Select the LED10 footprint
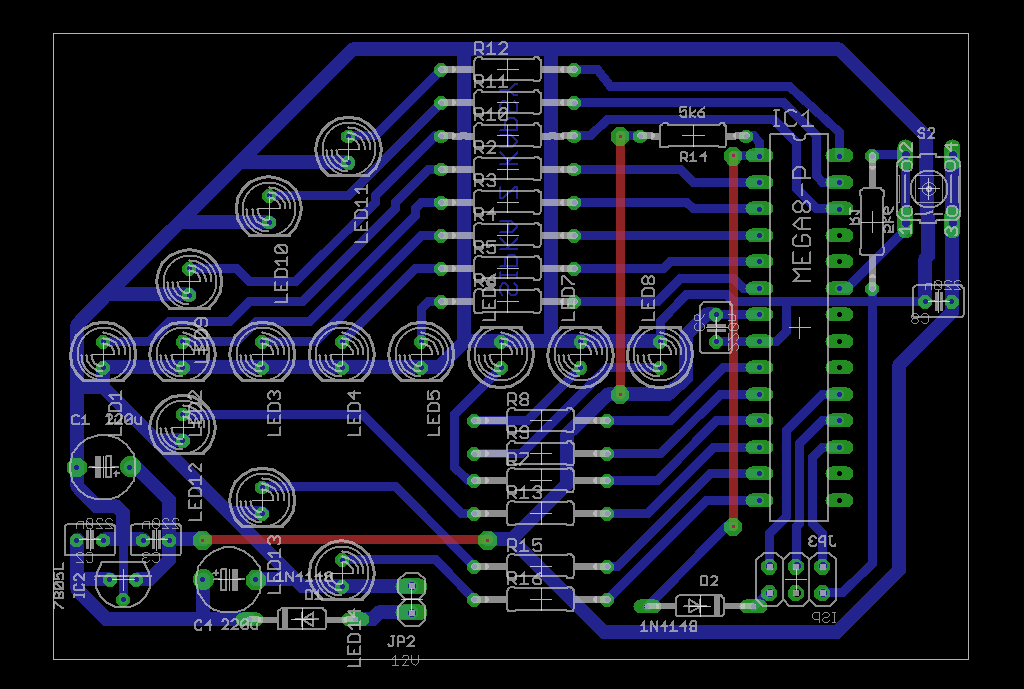 pyautogui.click(x=268, y=207)
